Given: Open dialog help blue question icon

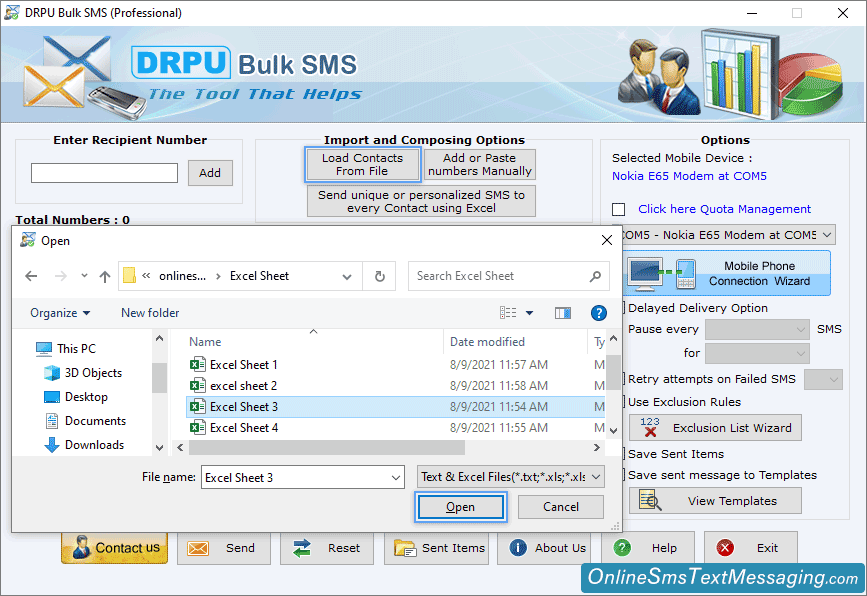Looking at the screenshot, I should click(x=599, y=313).
